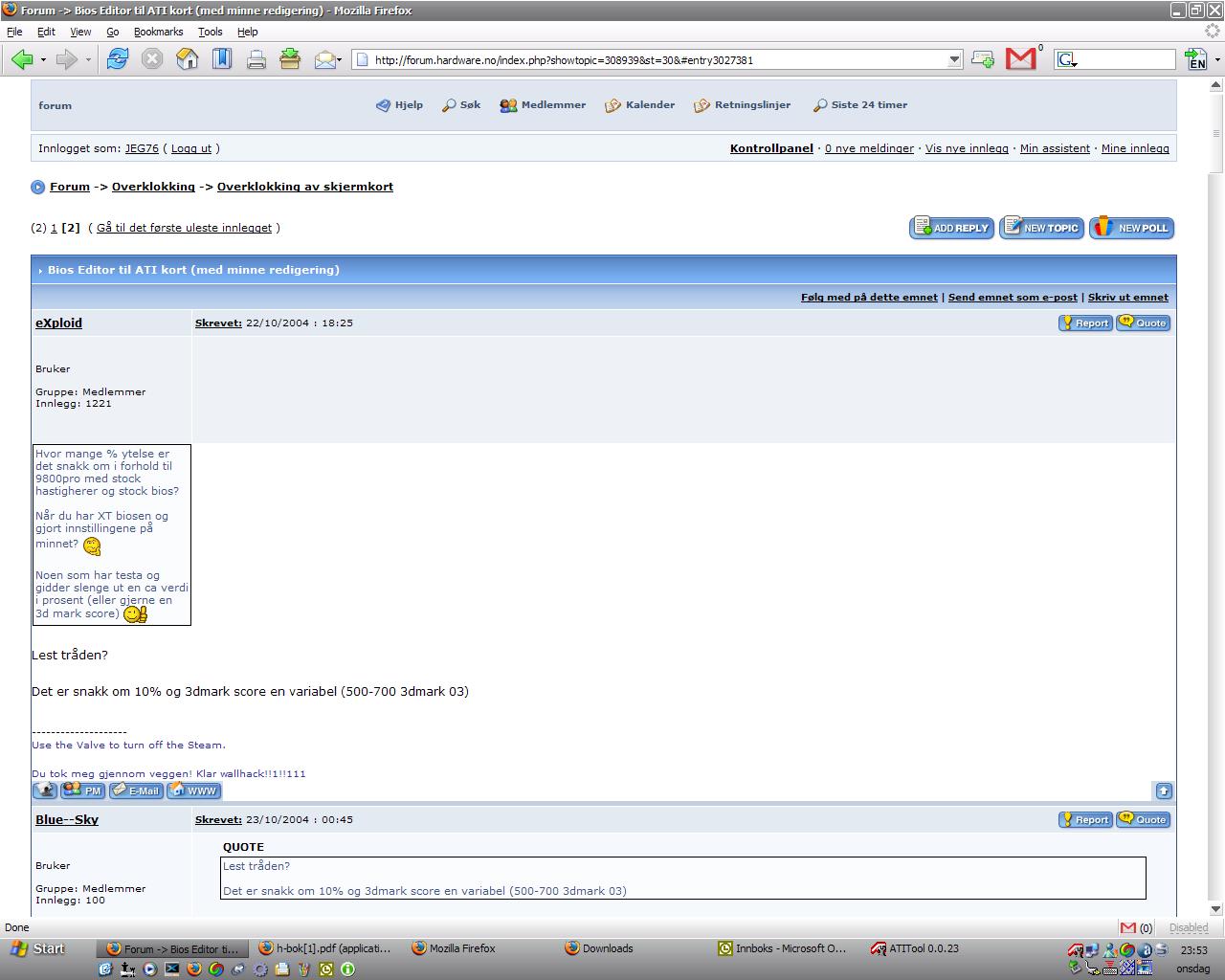Click the page vertical scrollbar down arrow
This screenshot has height=980, width=1225.
(x=1216, y=909)
